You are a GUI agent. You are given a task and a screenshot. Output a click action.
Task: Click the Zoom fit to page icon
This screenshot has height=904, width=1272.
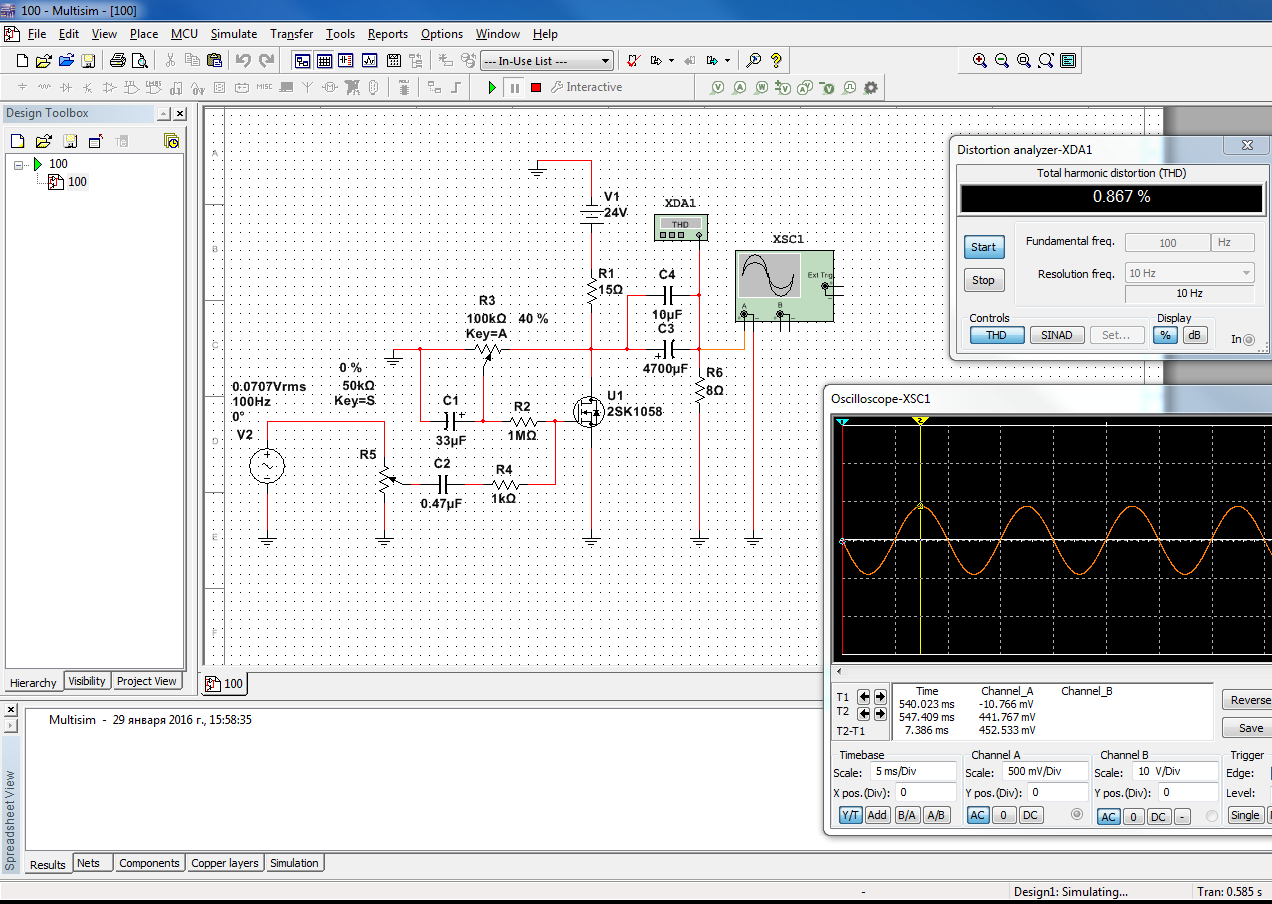tap(1046, 61)
